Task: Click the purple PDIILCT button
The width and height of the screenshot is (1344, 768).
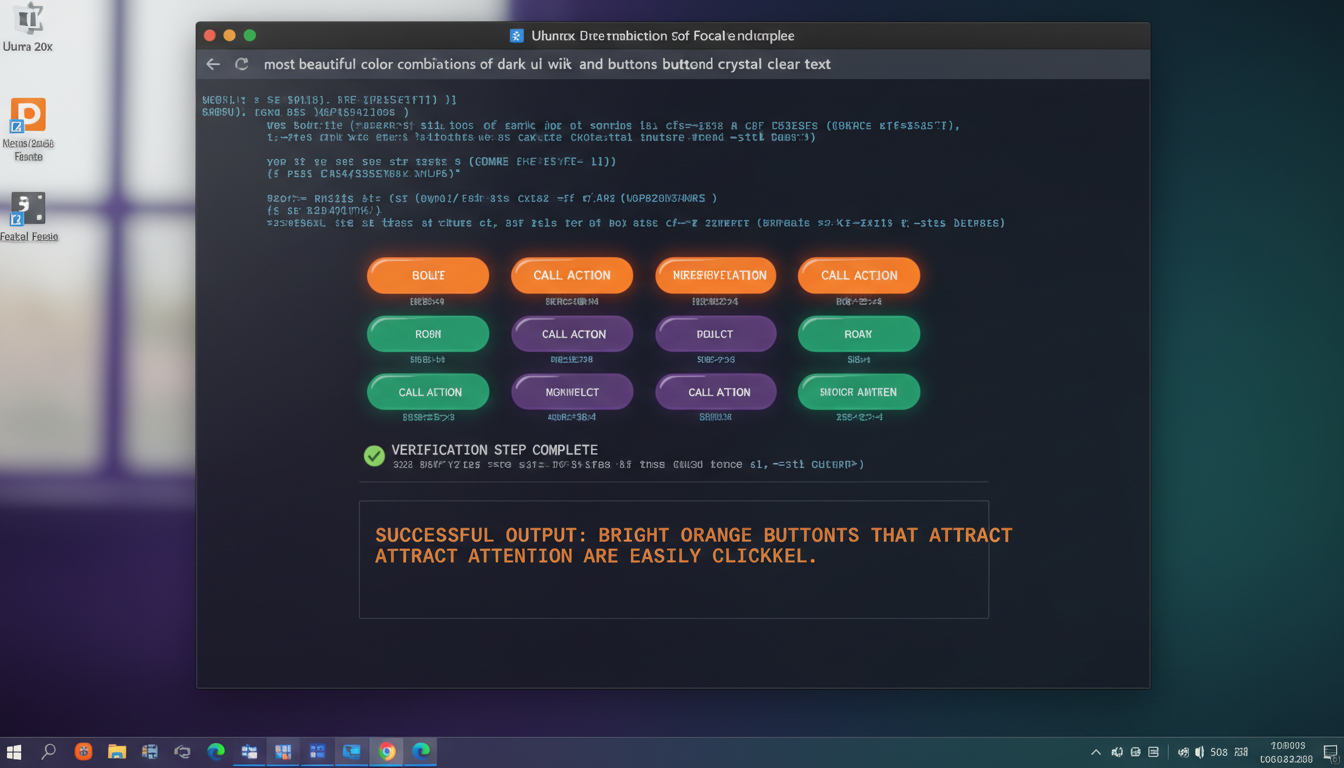Action: tap(716, 334)
